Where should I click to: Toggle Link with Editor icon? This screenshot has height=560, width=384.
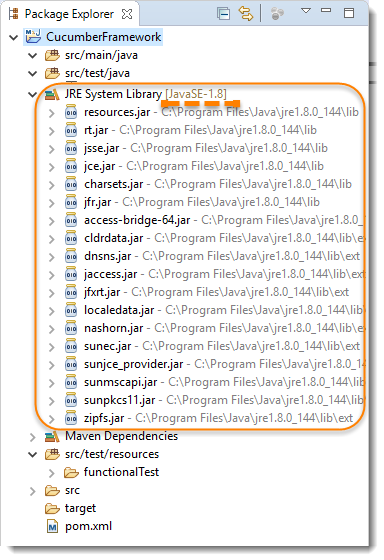point(246,14)
